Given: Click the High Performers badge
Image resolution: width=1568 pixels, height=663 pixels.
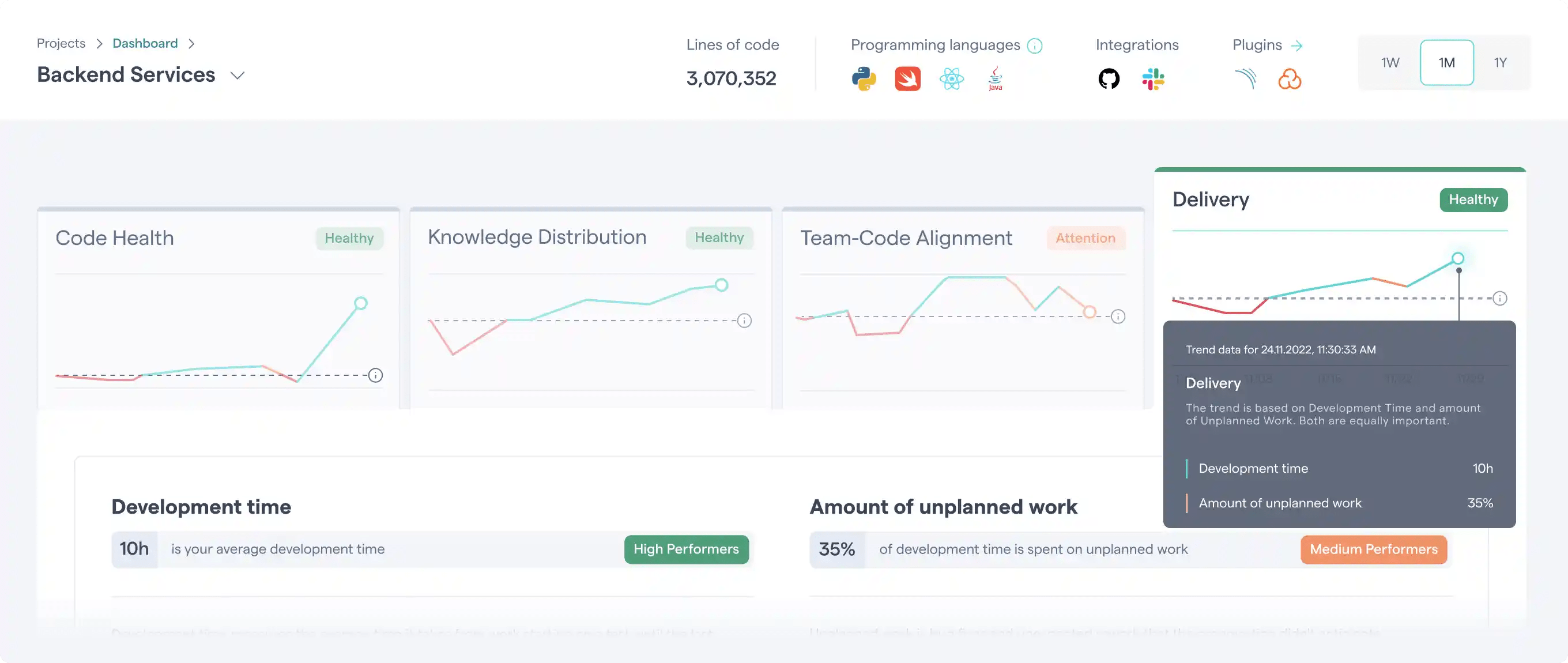Looking at the screenshot, I should [686, 548].
